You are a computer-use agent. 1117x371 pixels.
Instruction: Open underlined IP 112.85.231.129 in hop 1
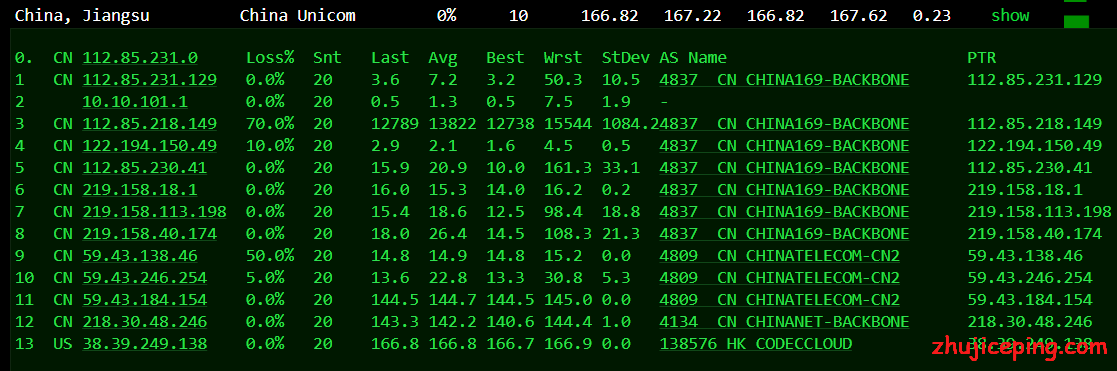point(150,80)
